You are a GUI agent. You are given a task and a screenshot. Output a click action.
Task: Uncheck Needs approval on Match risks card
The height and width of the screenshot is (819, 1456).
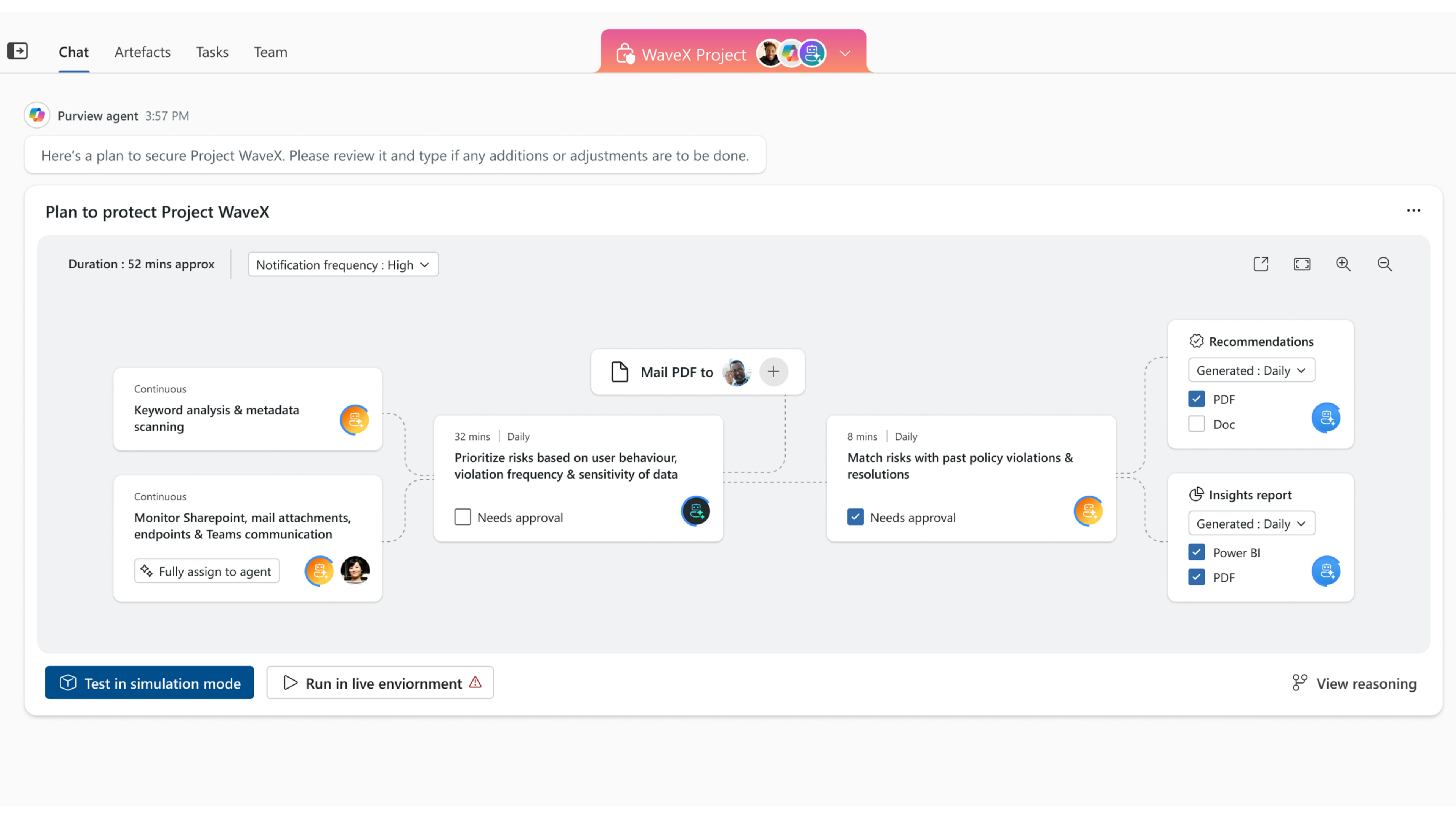pyautogui.click(x=856, y=517)
